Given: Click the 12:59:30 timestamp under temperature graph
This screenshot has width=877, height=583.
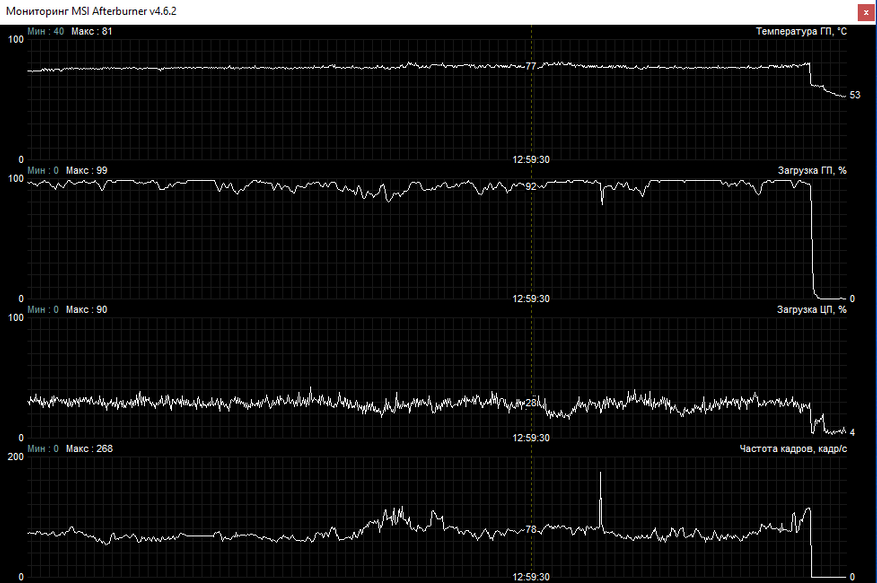Looking at the screenshot, I should tap(531, 159).
